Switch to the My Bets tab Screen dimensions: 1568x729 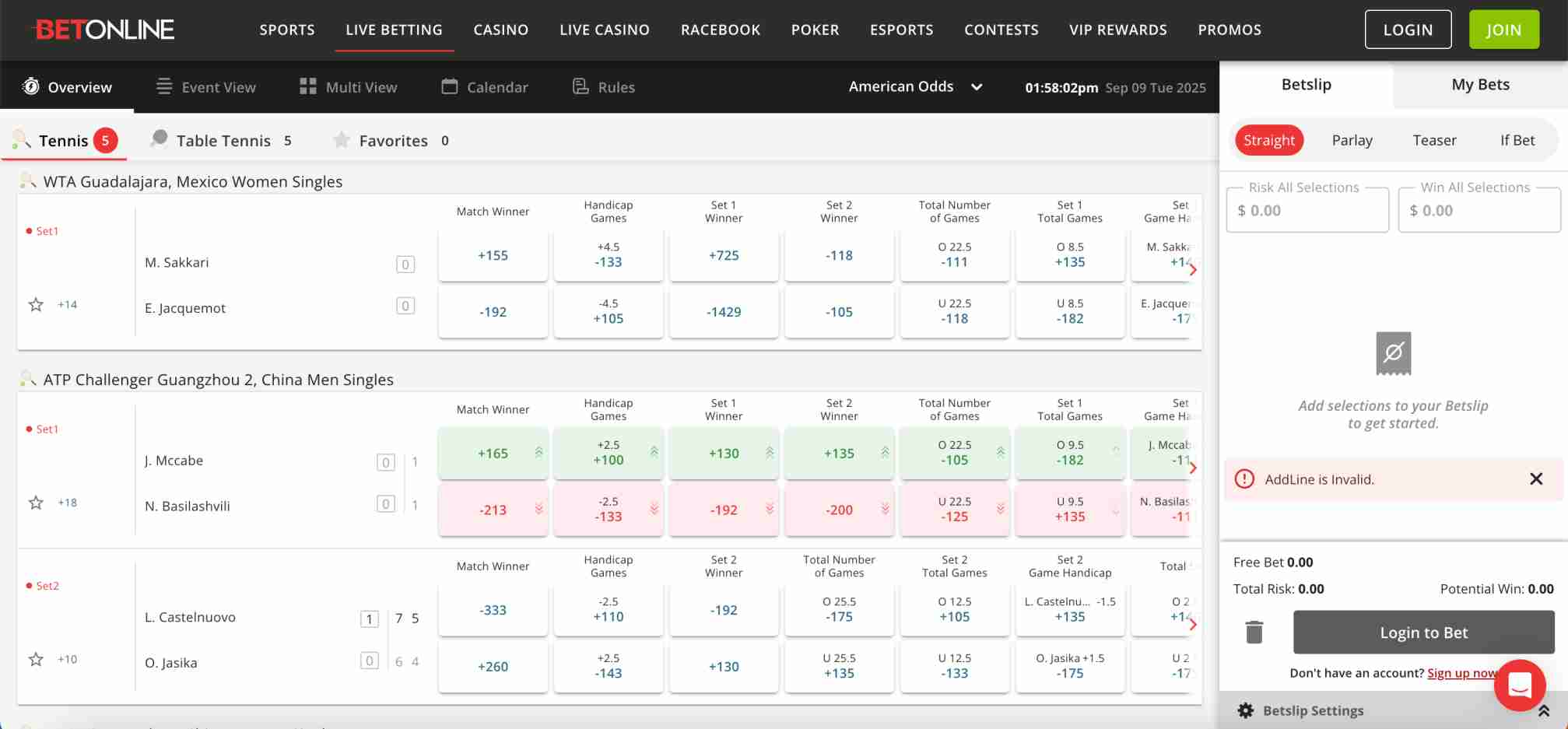tap(1479, 84)
